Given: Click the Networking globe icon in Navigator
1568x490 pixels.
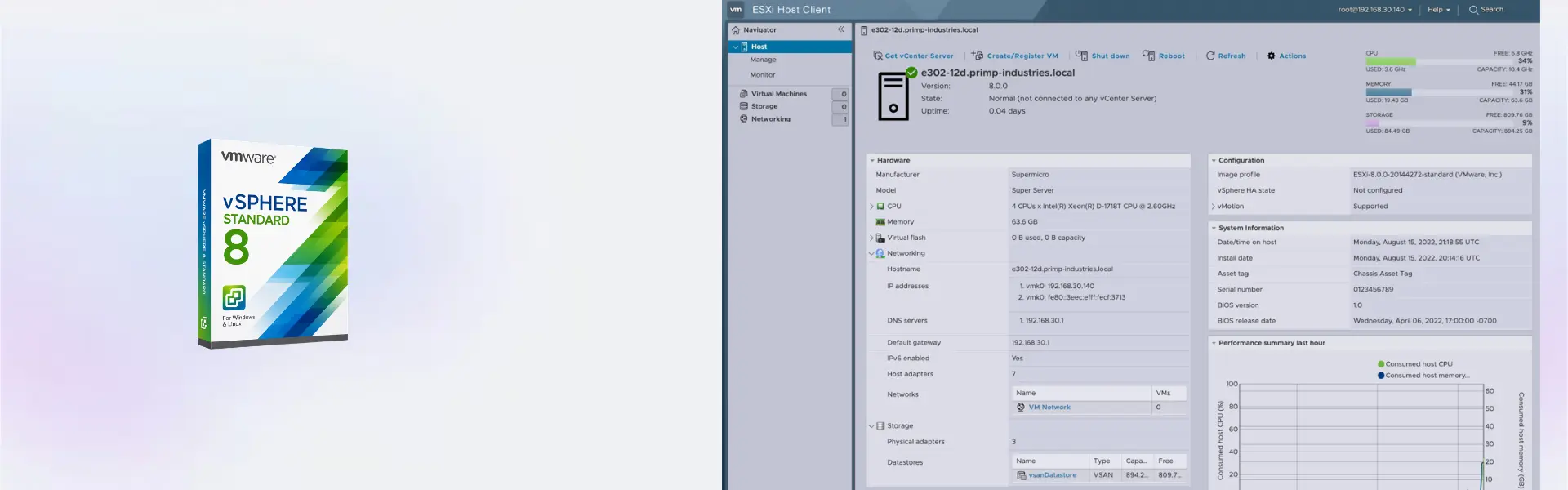Looking at the screenshot, I should pos(744,119).
